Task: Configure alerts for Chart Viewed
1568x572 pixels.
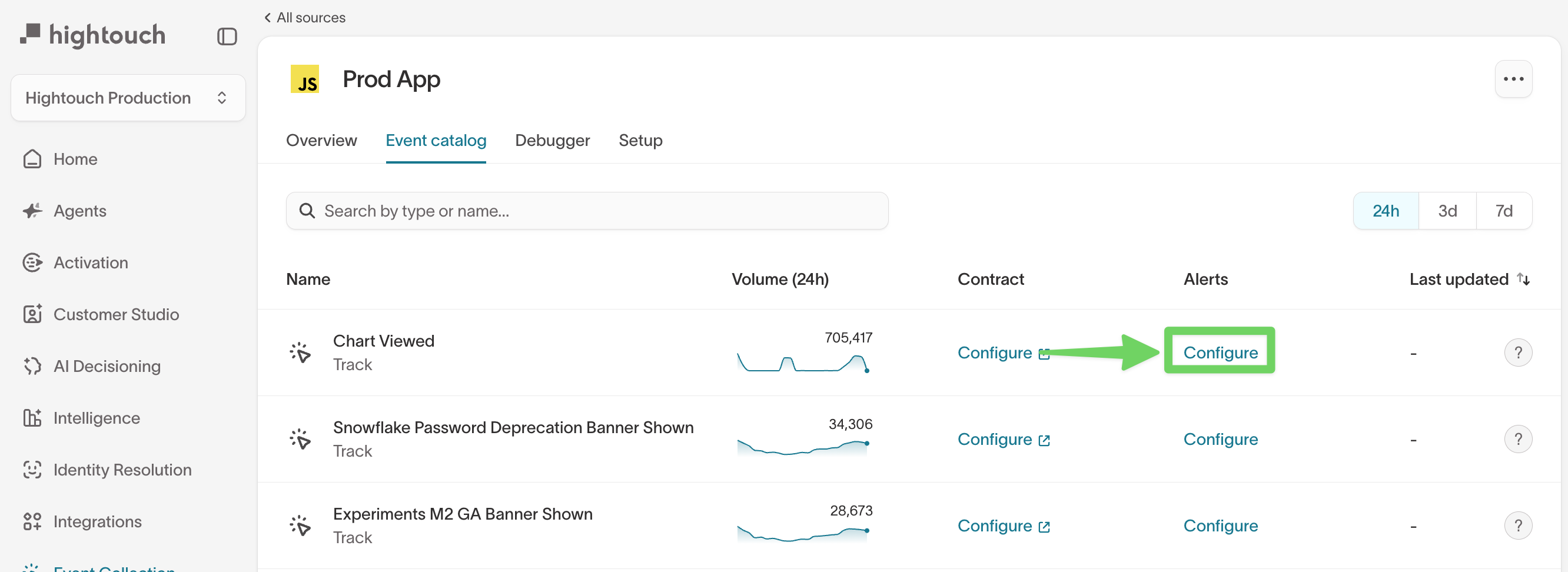Action: [1219, 352]
